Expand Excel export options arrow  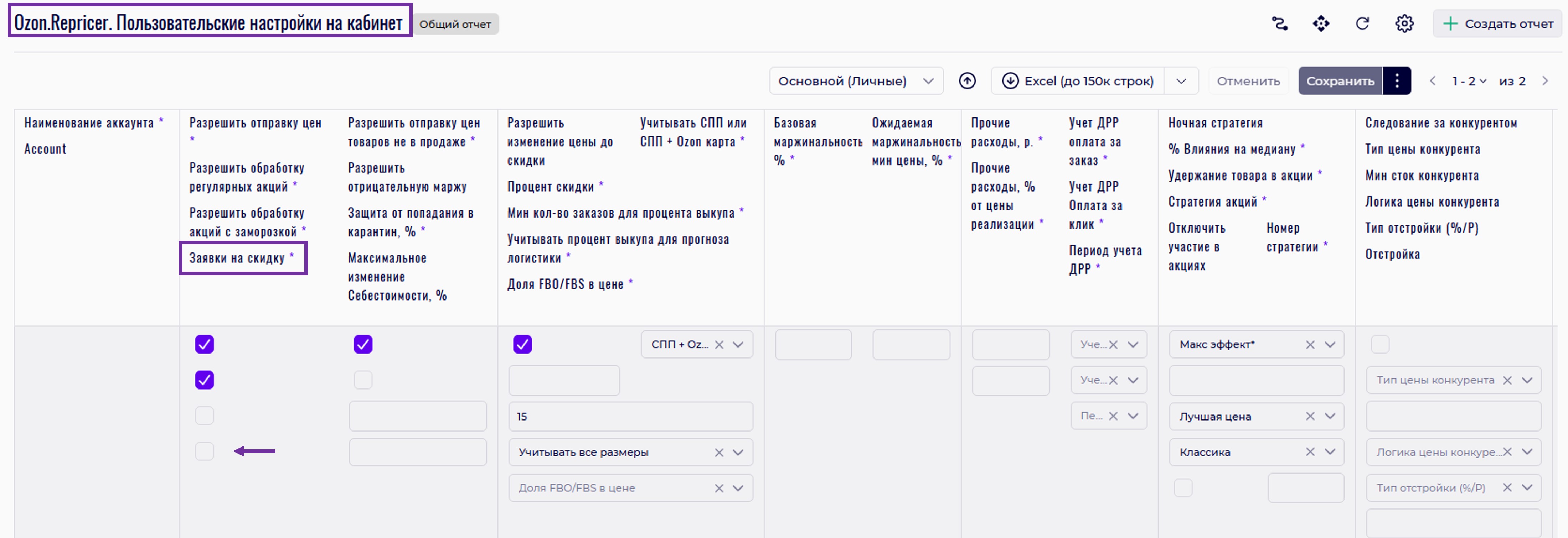(x=1181, y=81)
